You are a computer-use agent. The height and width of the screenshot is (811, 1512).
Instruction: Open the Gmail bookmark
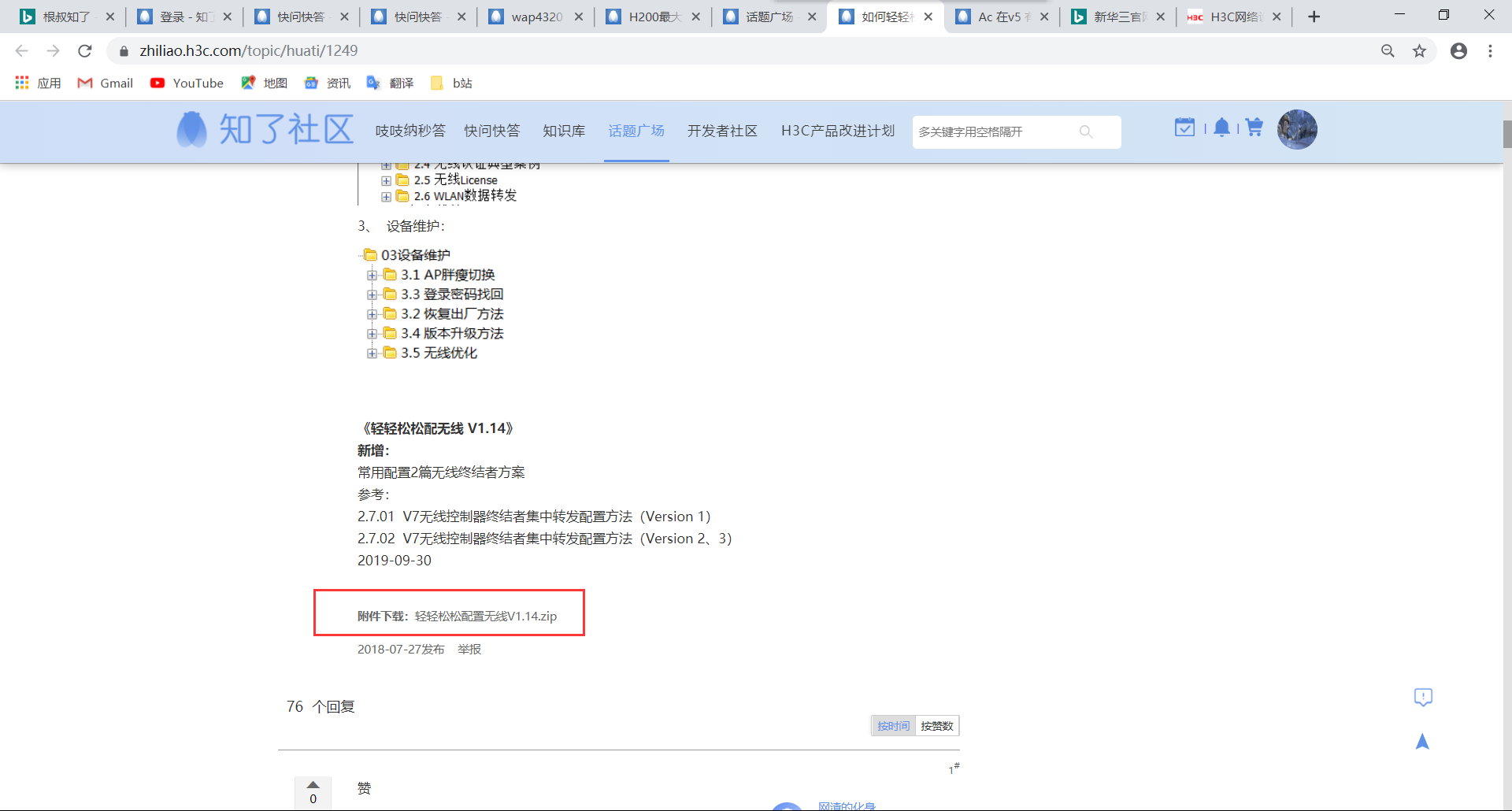tap(106, 83)
